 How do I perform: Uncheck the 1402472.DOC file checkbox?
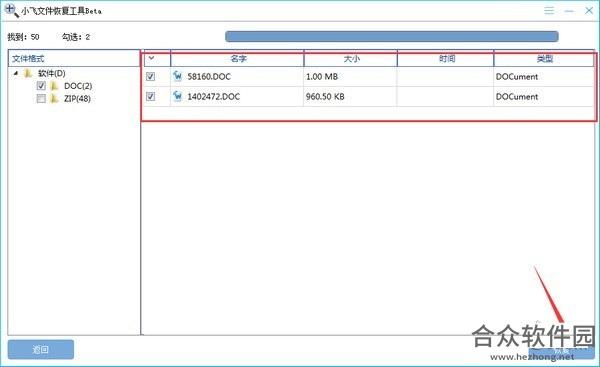pos(150,96)
